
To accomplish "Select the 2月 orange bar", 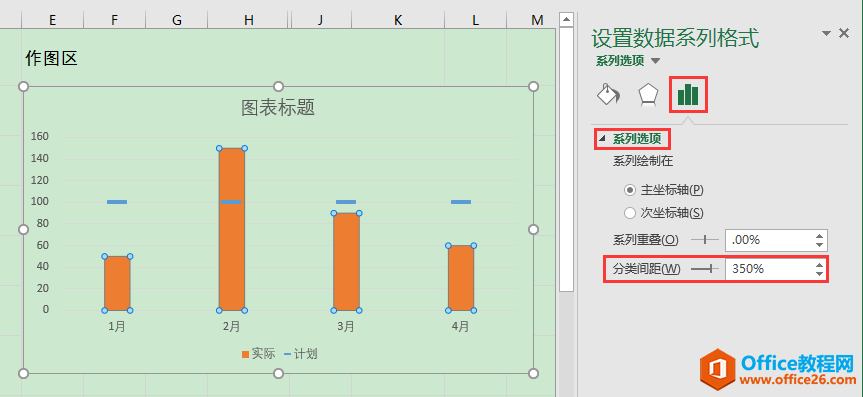I will pyautogui.click(x=232, y=229).
